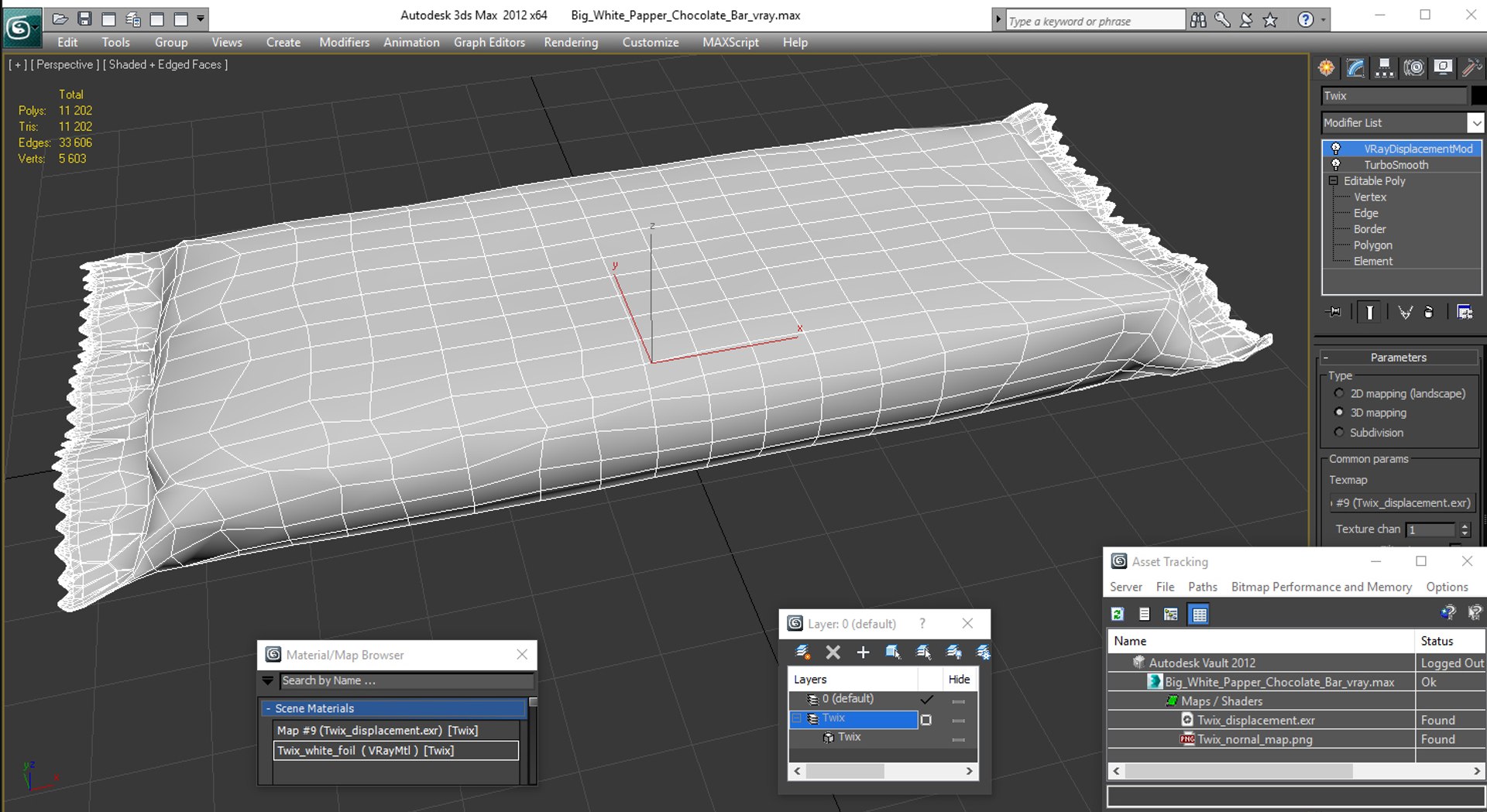1487x812 pixels.
Task: Click Create New Layer icon in Layer dialog
Action: click(x=803, y=653)
